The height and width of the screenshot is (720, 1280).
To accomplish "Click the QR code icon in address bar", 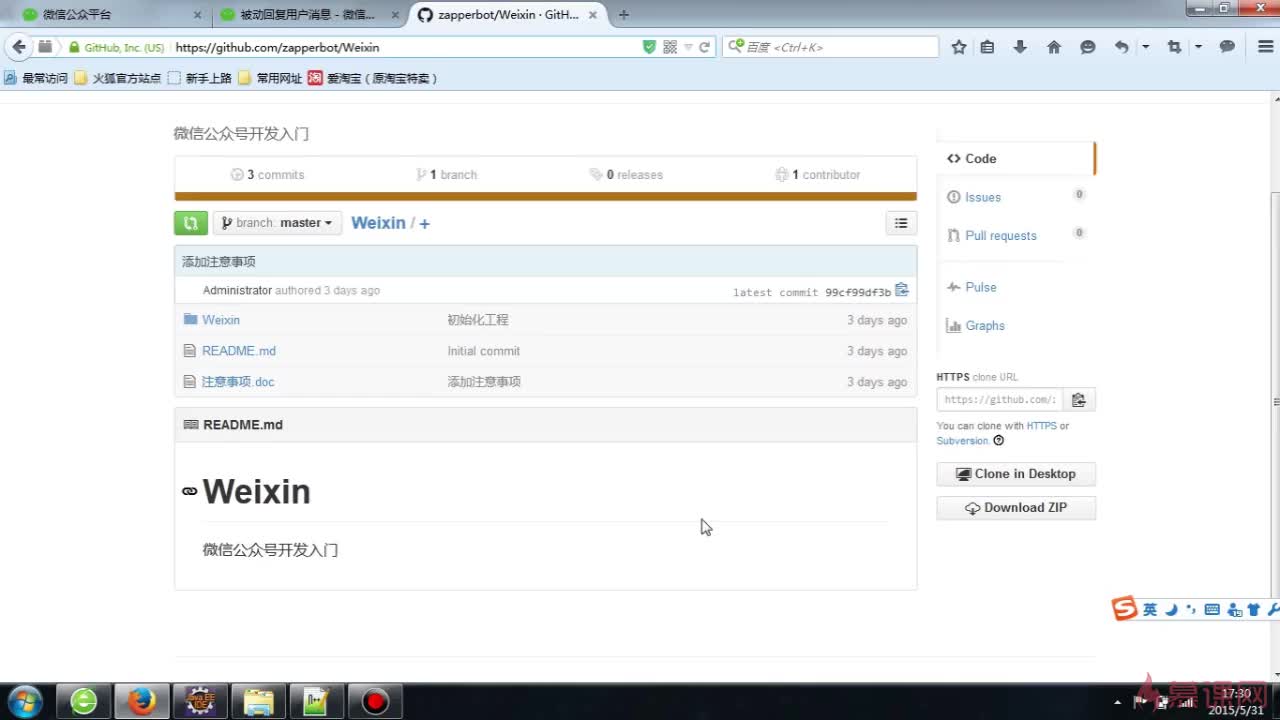I will pos(670,47).
